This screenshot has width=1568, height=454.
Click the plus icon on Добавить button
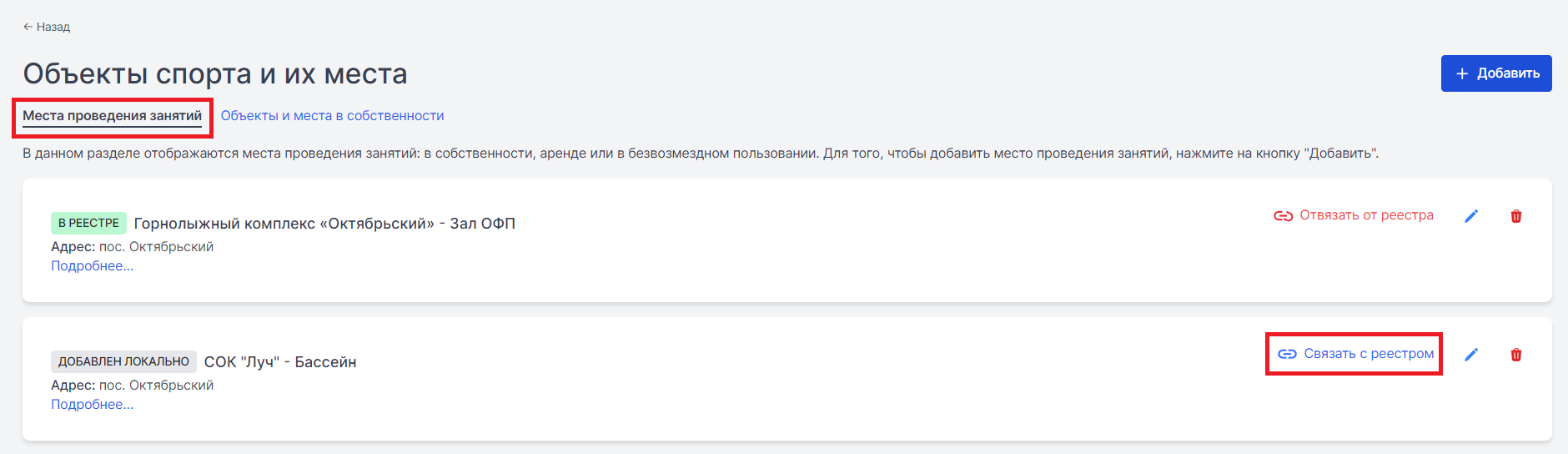click(x=1462, y=73)
